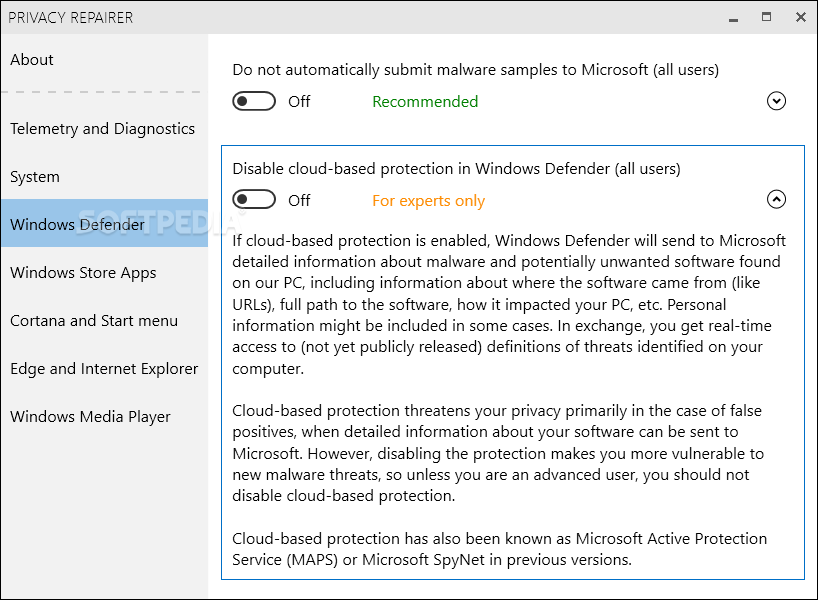Minimize the Privacy Repairer window
This screenshot has height=600, width=818.
(x=733, y=18)
